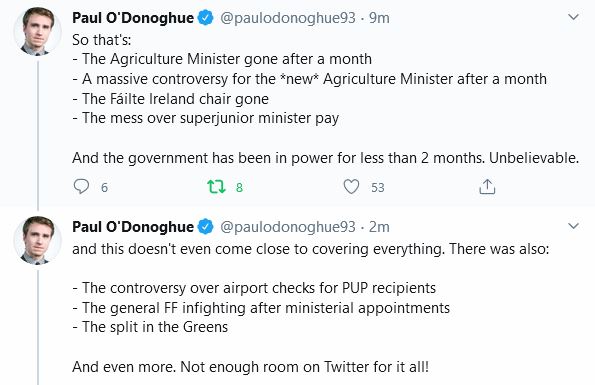Viewport: 595px width, 385px height.
Task: Click @paulodonoghue93 handle on the second tweet
Action: click(288, 227)
